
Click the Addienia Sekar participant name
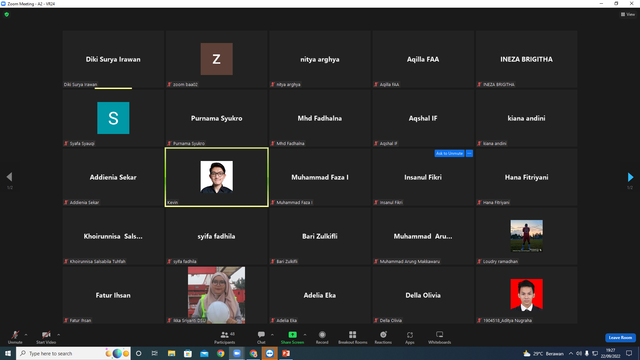click(113, 177)
